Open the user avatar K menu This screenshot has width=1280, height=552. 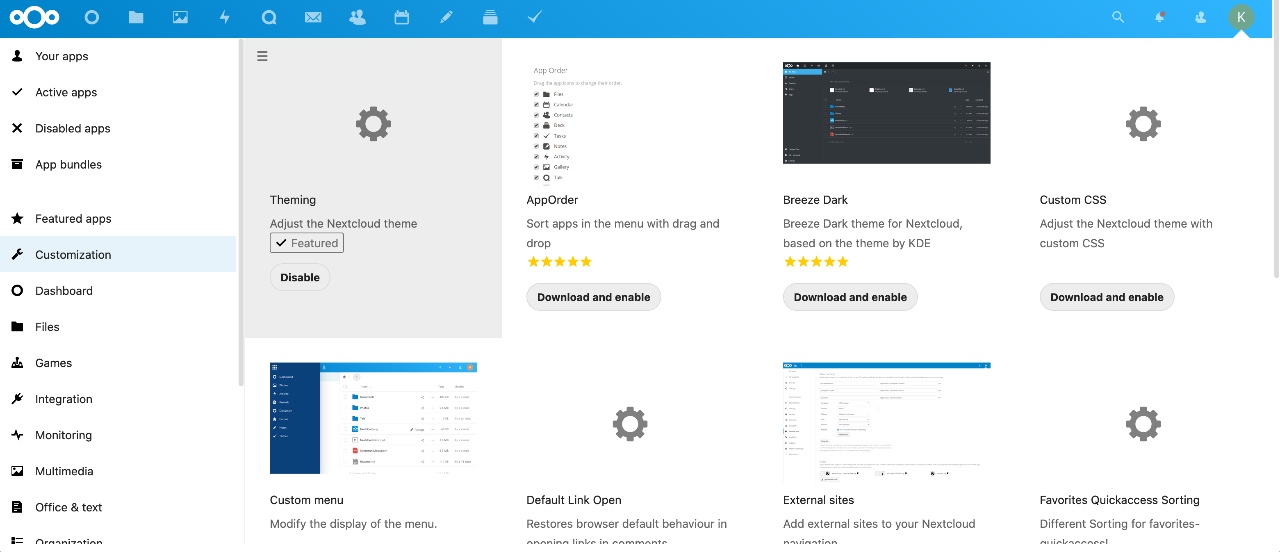(x=1241, y=17)
